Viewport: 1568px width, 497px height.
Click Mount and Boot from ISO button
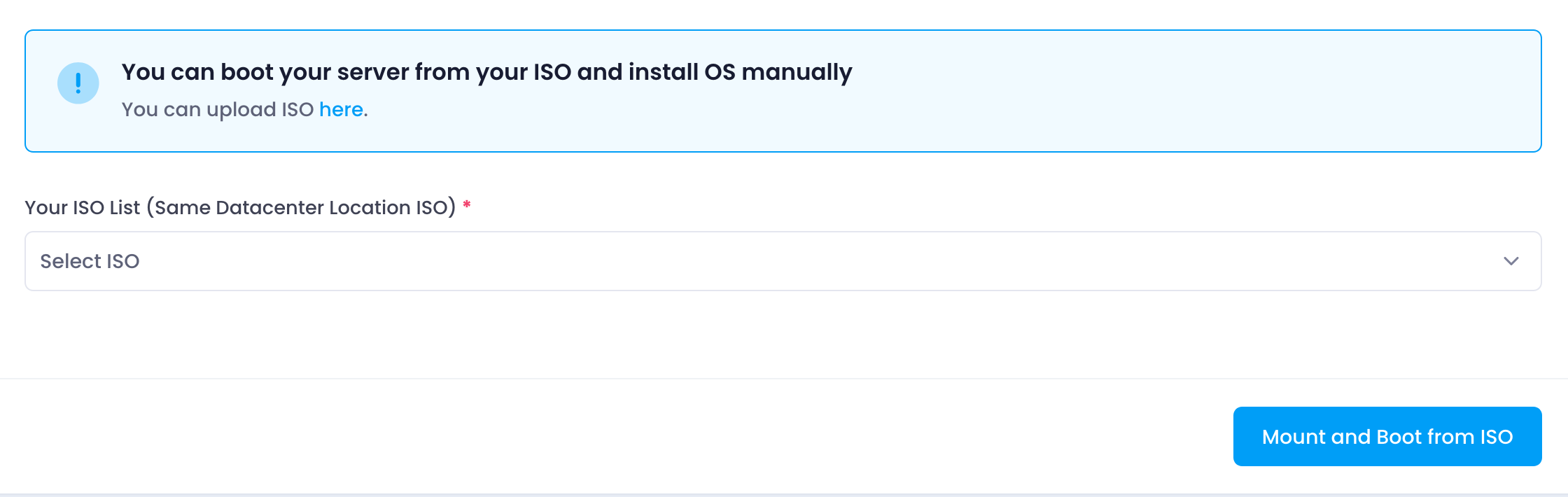(1387, 436)
